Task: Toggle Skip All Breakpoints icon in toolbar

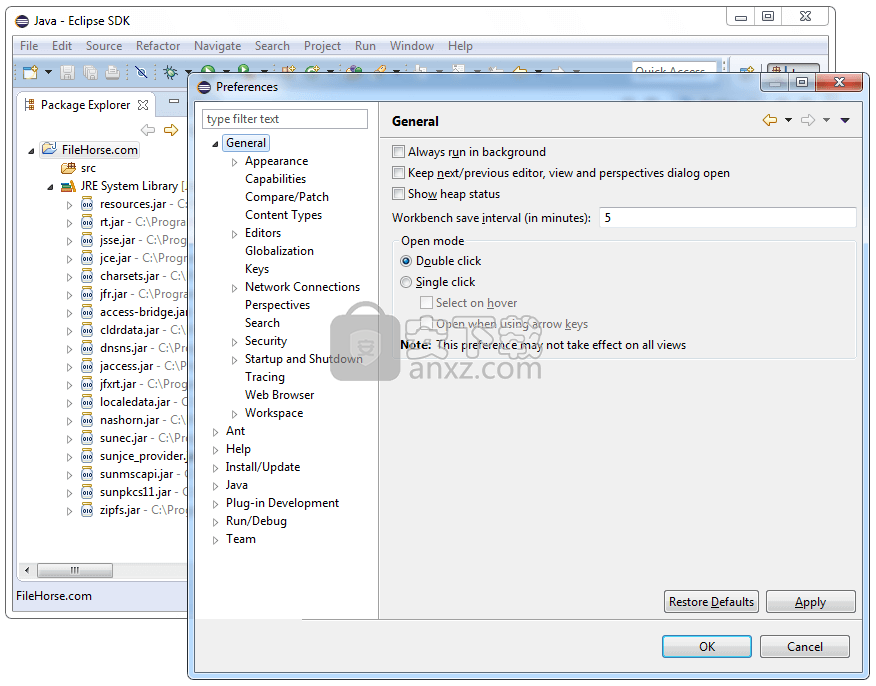Action: pos(141,72)
